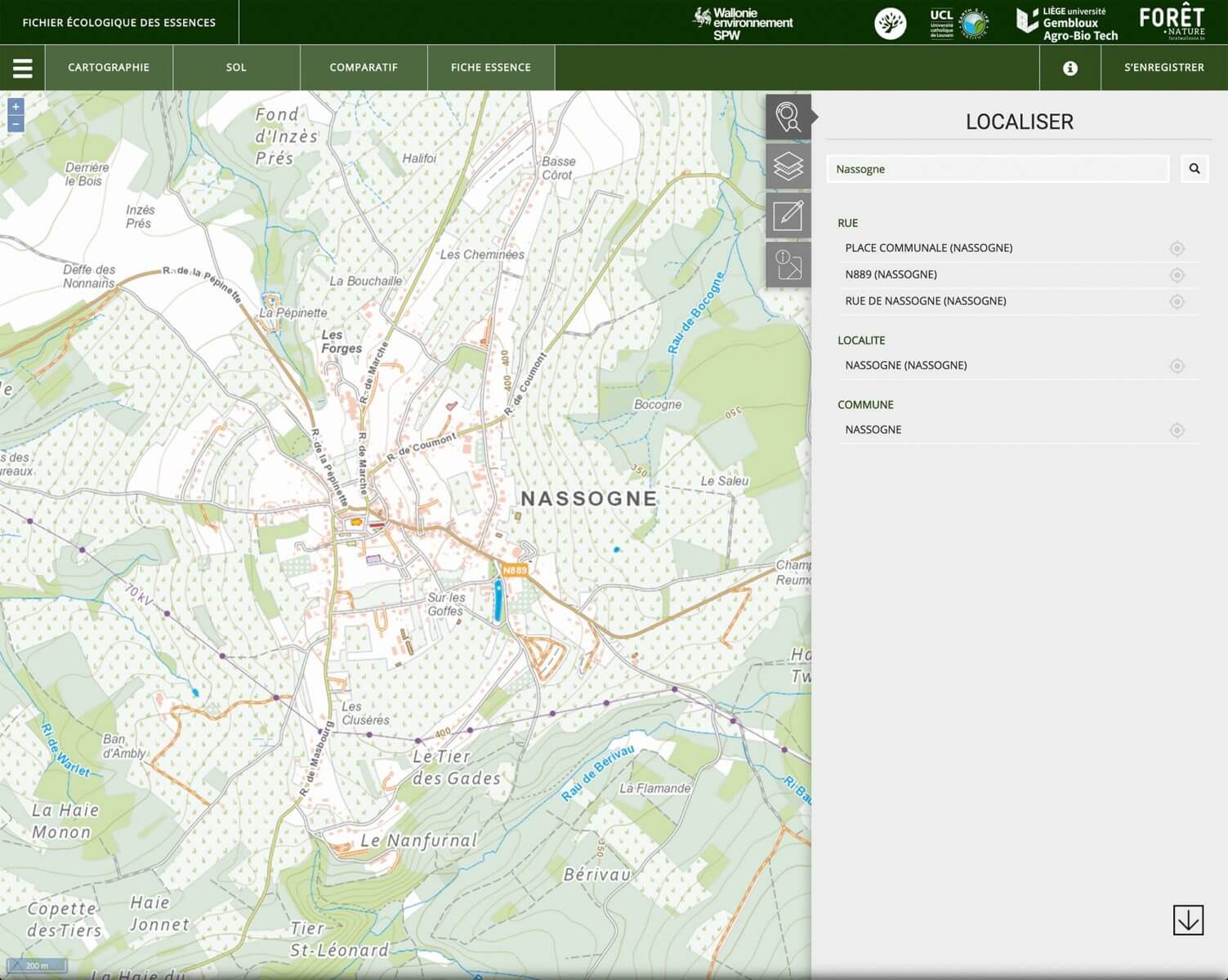Open the point information query tool
The height and width of the screenshot is (980, 1228).
point(788,265)
